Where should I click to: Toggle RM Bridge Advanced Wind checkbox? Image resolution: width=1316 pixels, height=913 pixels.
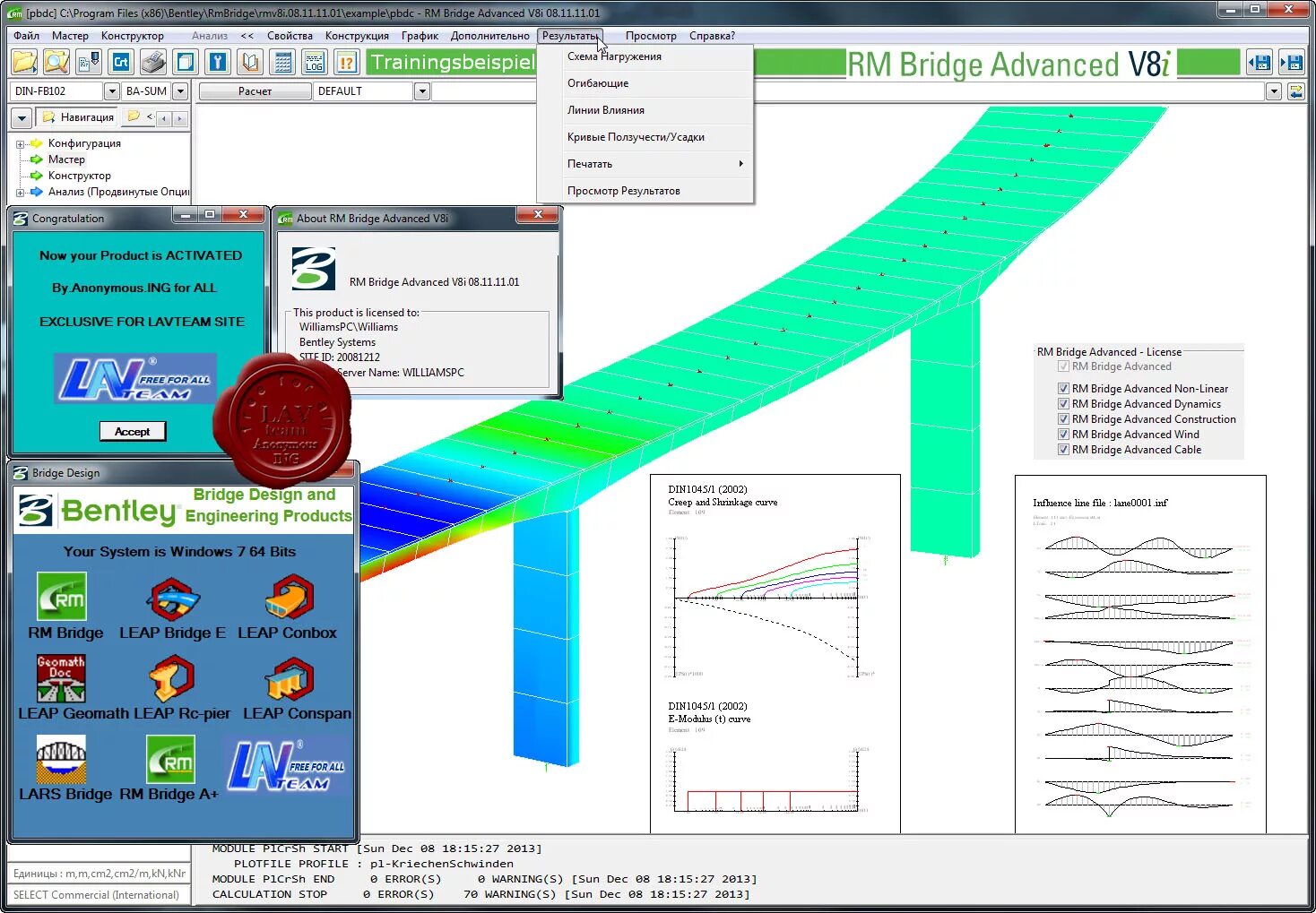[x=1063, y=435]
